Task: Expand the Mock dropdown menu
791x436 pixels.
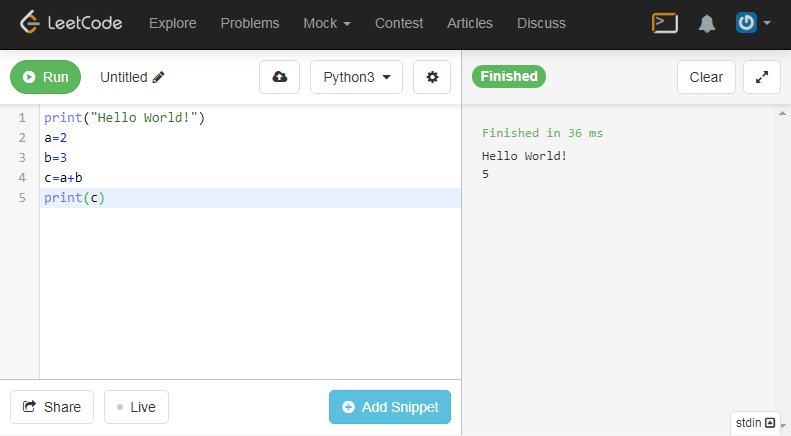Action: click(x=327, y=23)
